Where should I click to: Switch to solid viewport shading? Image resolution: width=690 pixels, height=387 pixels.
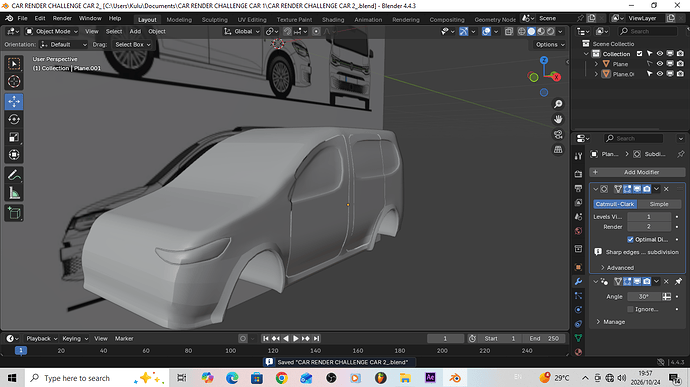click(532, 32)
